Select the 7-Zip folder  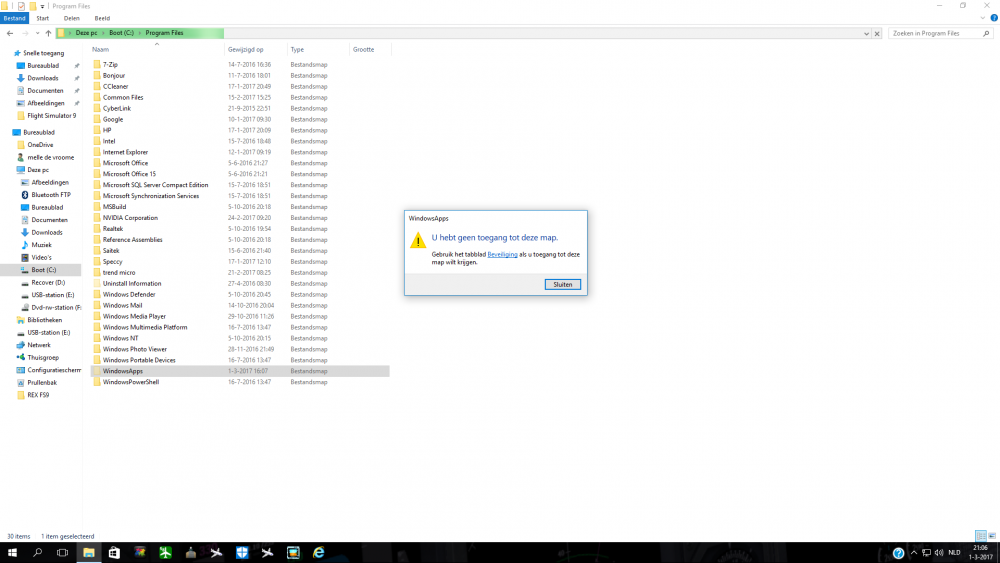point(110,64)
